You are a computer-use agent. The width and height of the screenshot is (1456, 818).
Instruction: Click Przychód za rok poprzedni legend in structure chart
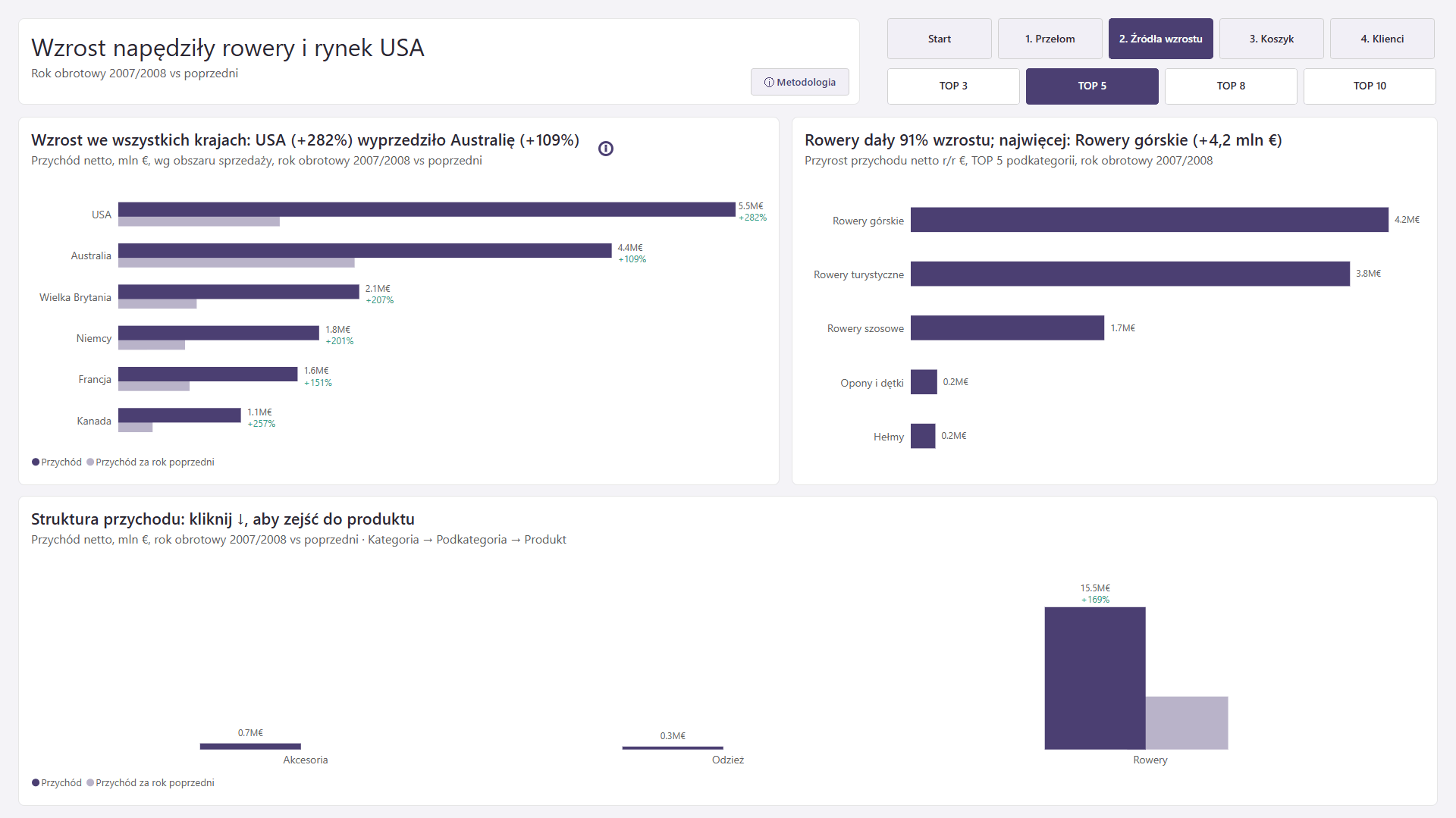click(x=150, y=783)
